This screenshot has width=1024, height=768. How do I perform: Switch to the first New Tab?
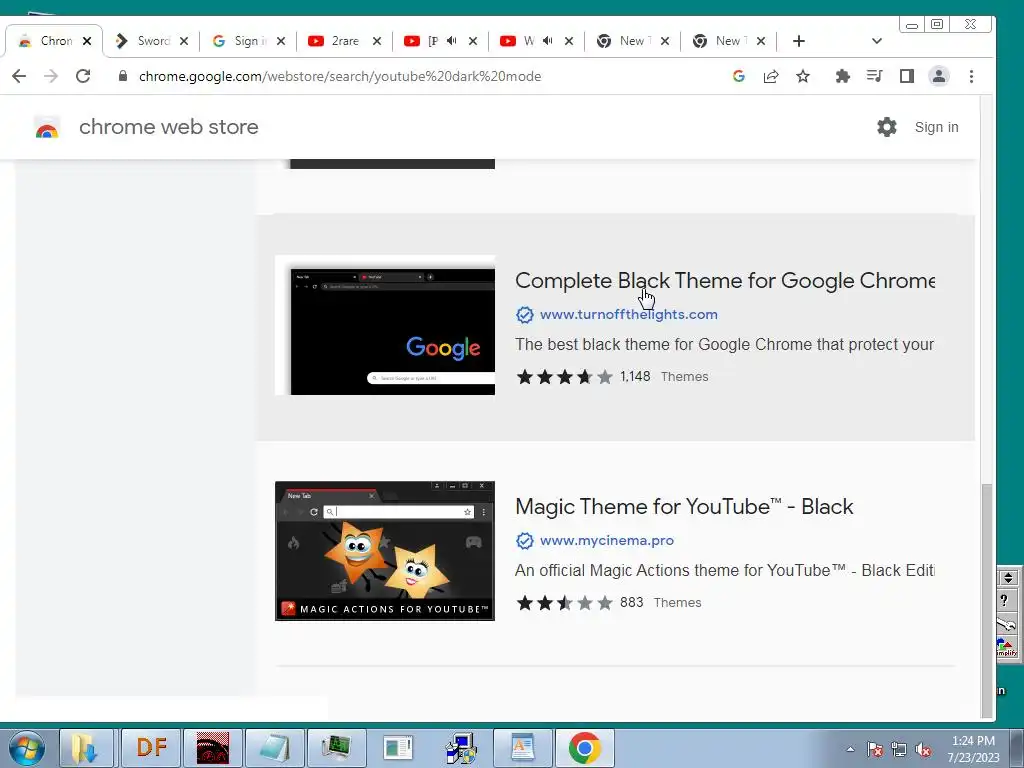[x=625, y=40]
